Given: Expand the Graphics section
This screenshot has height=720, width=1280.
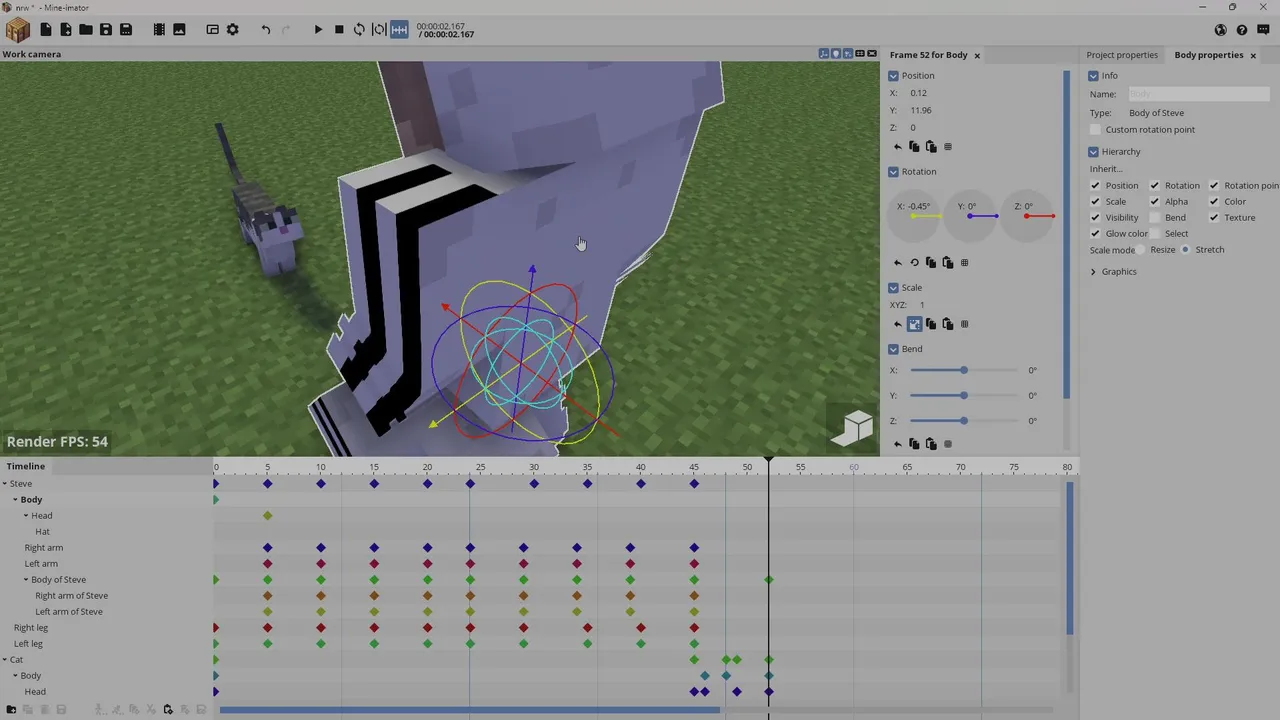Looking at the screenshot, I should pos(1093,272).
